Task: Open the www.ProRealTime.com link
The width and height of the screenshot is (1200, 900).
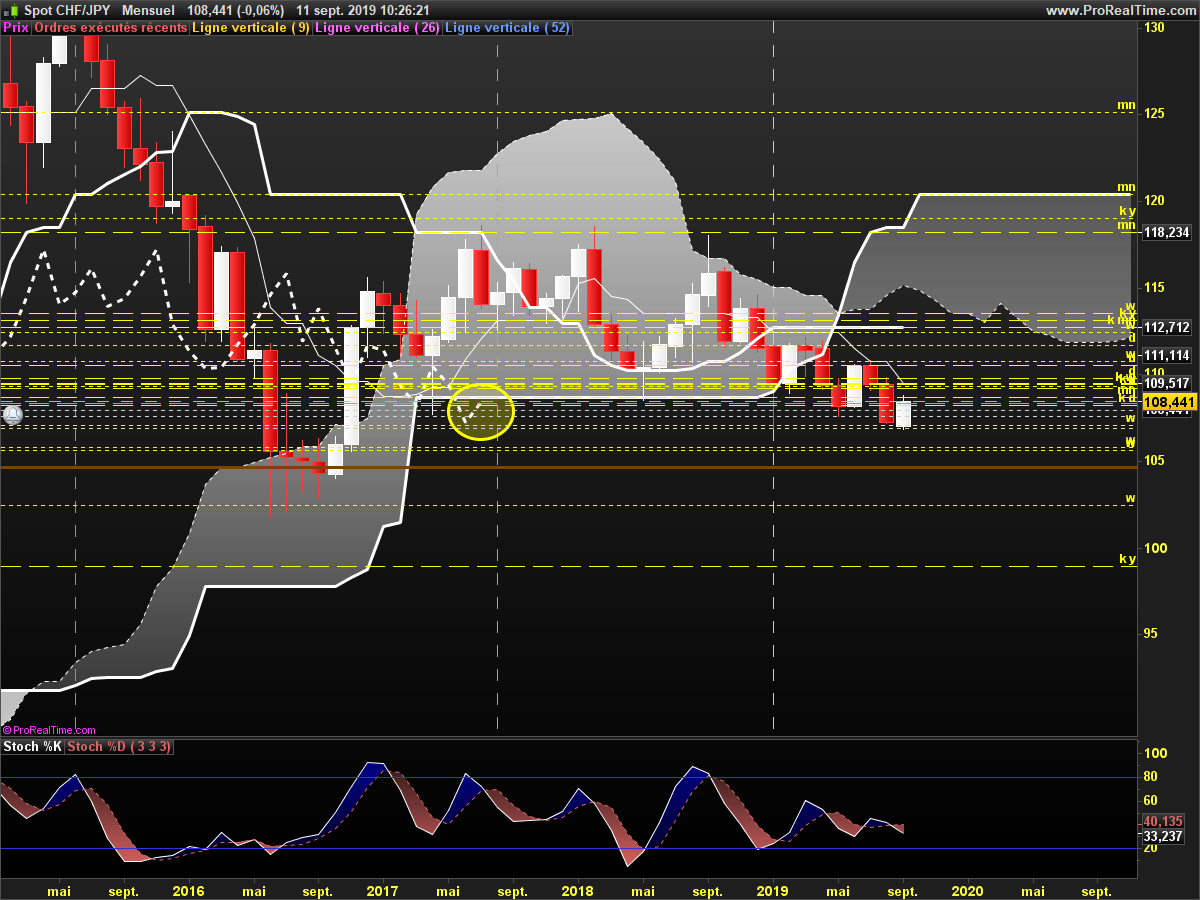Action: (1120, 10)
